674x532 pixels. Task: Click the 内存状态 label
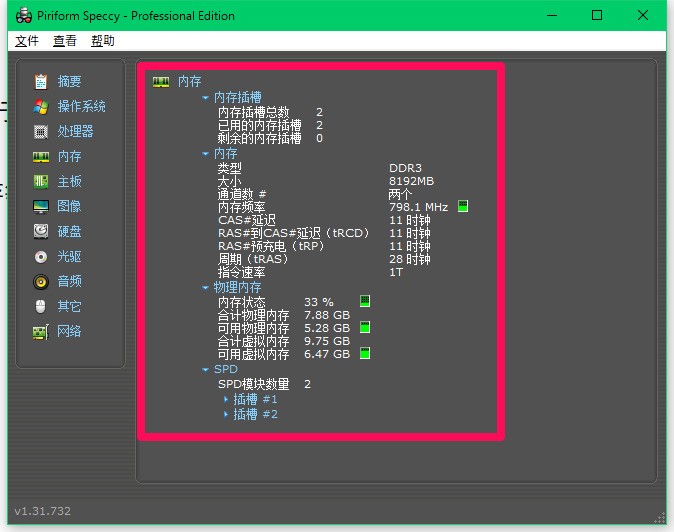(x=242, y=302)
